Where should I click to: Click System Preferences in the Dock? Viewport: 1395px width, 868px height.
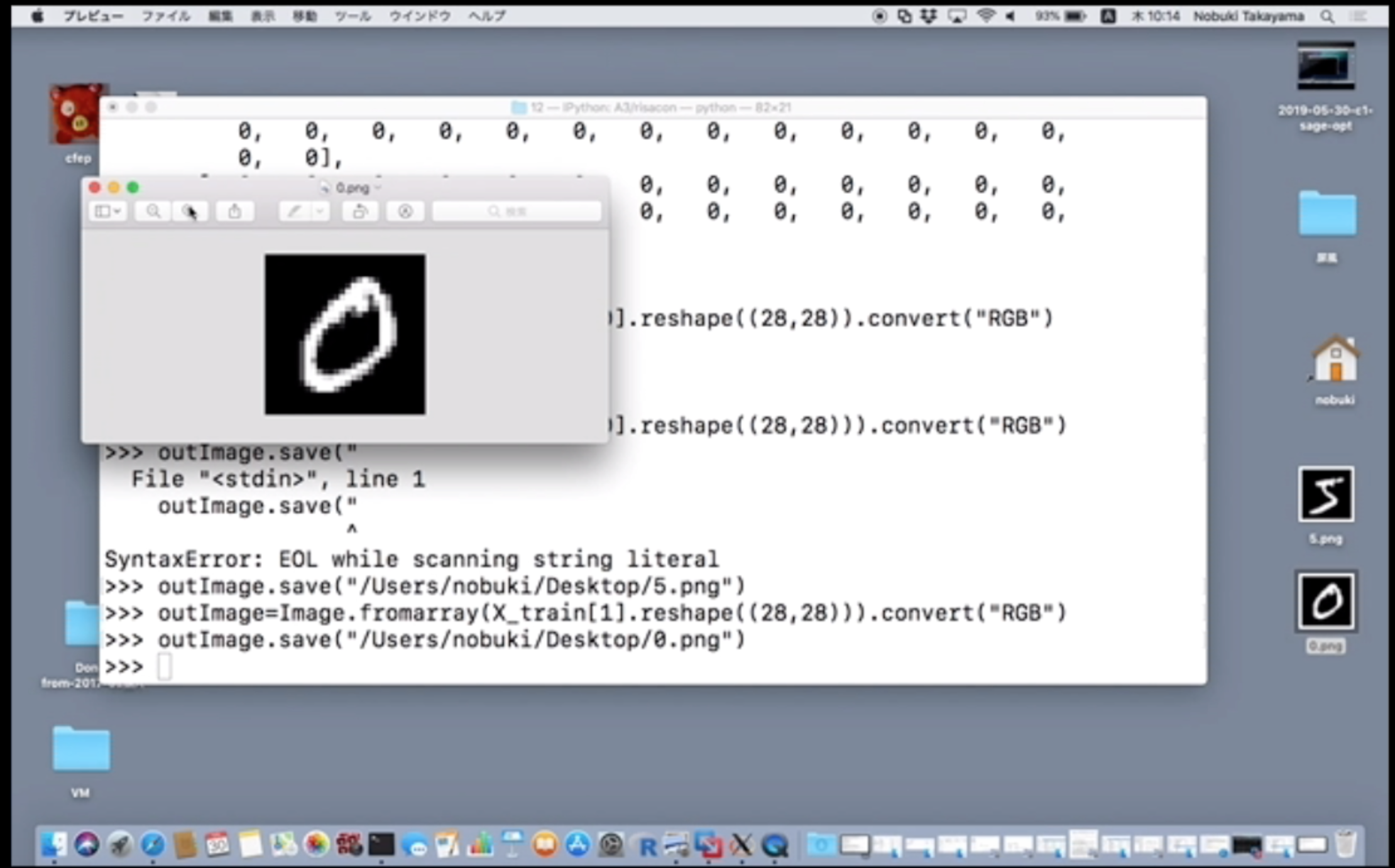[x=611, y=845]
